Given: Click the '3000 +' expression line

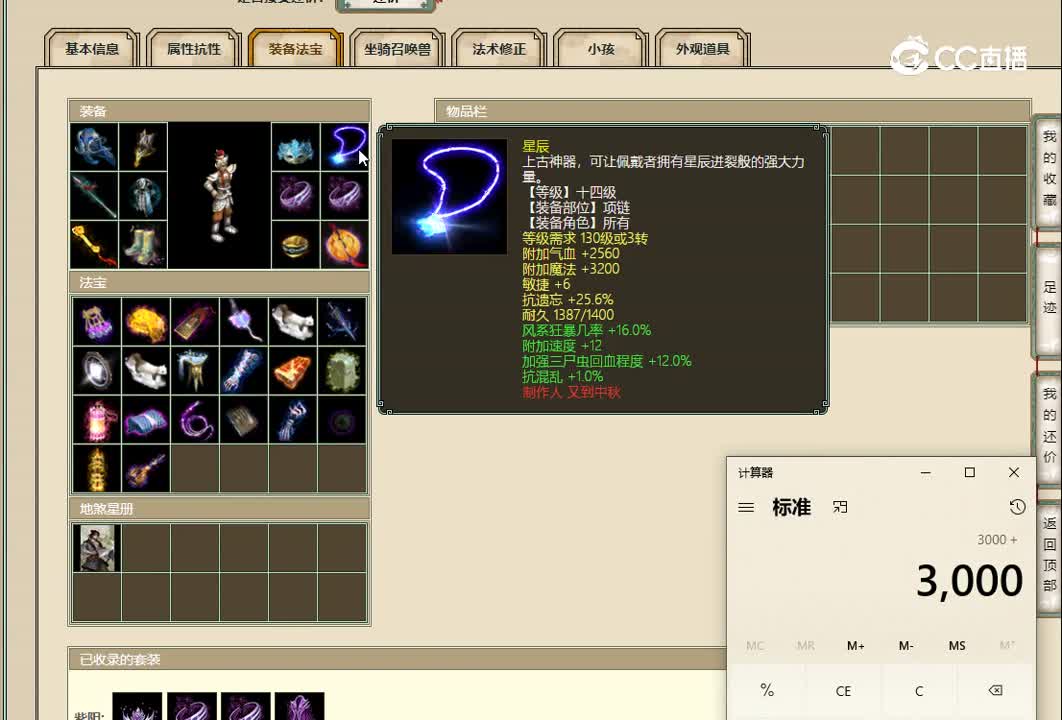Looking at the screenshot, I should tap(997, 539).
